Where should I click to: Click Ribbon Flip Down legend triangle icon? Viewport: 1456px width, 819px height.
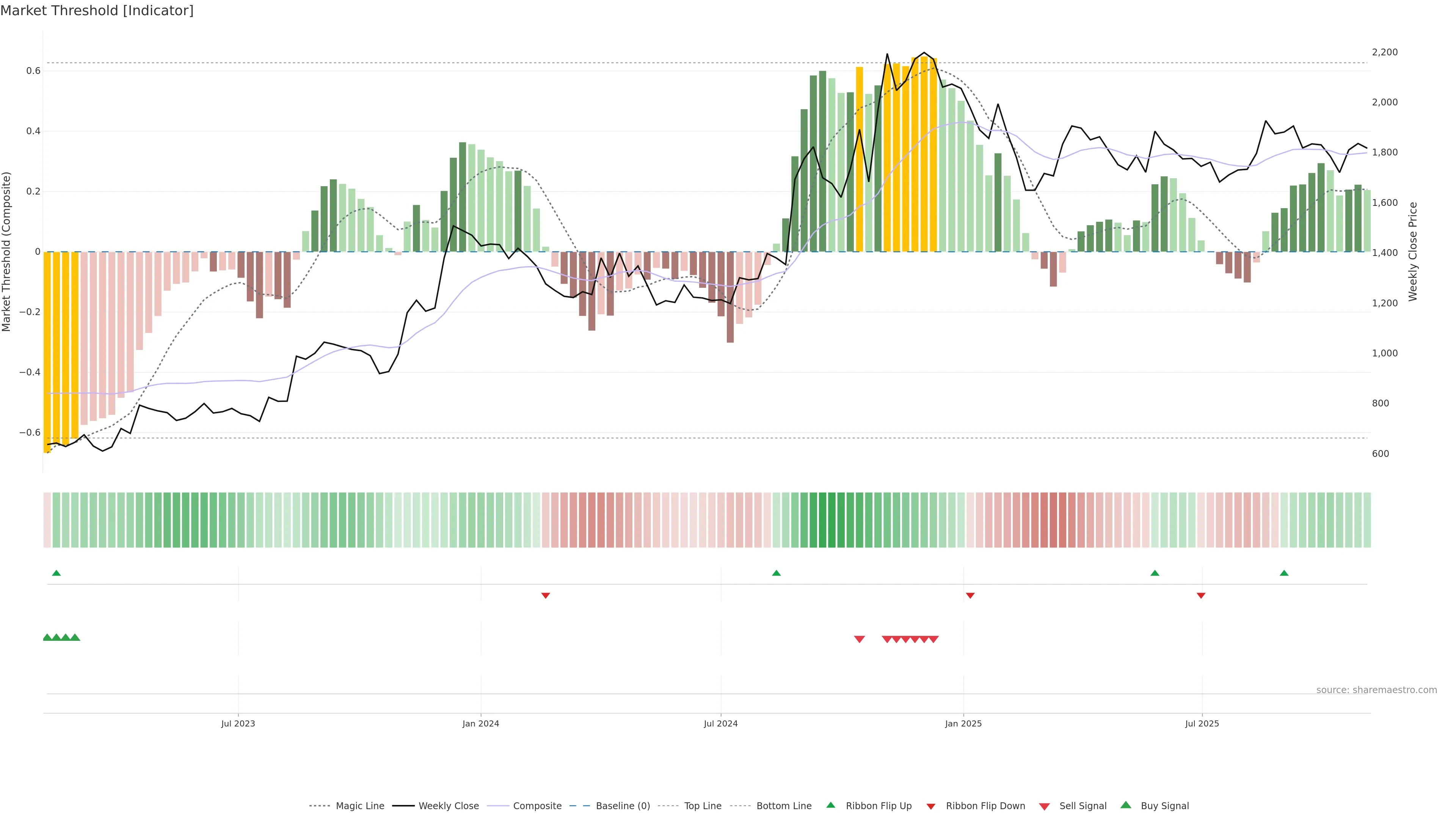931,806
